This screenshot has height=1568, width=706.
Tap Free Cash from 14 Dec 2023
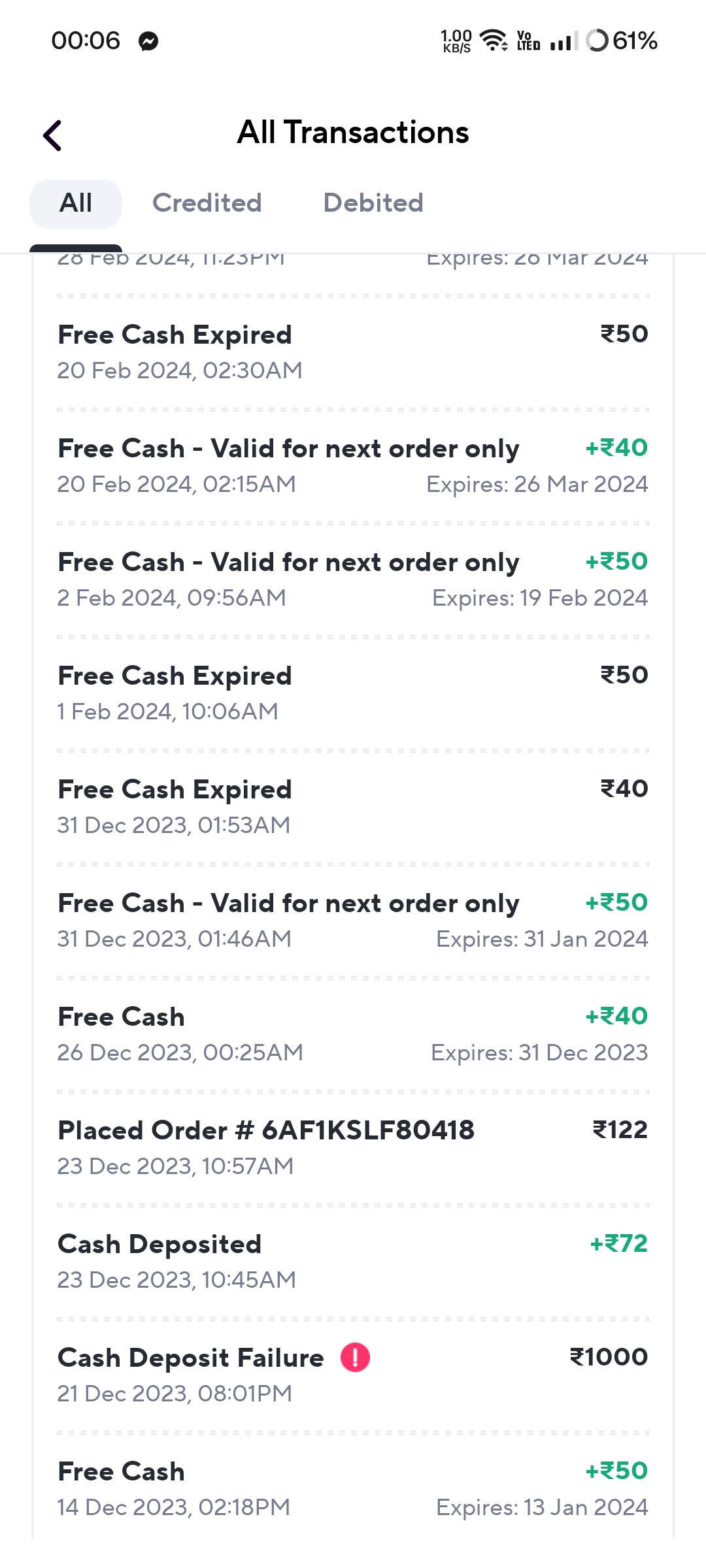tap(353, 1489)
